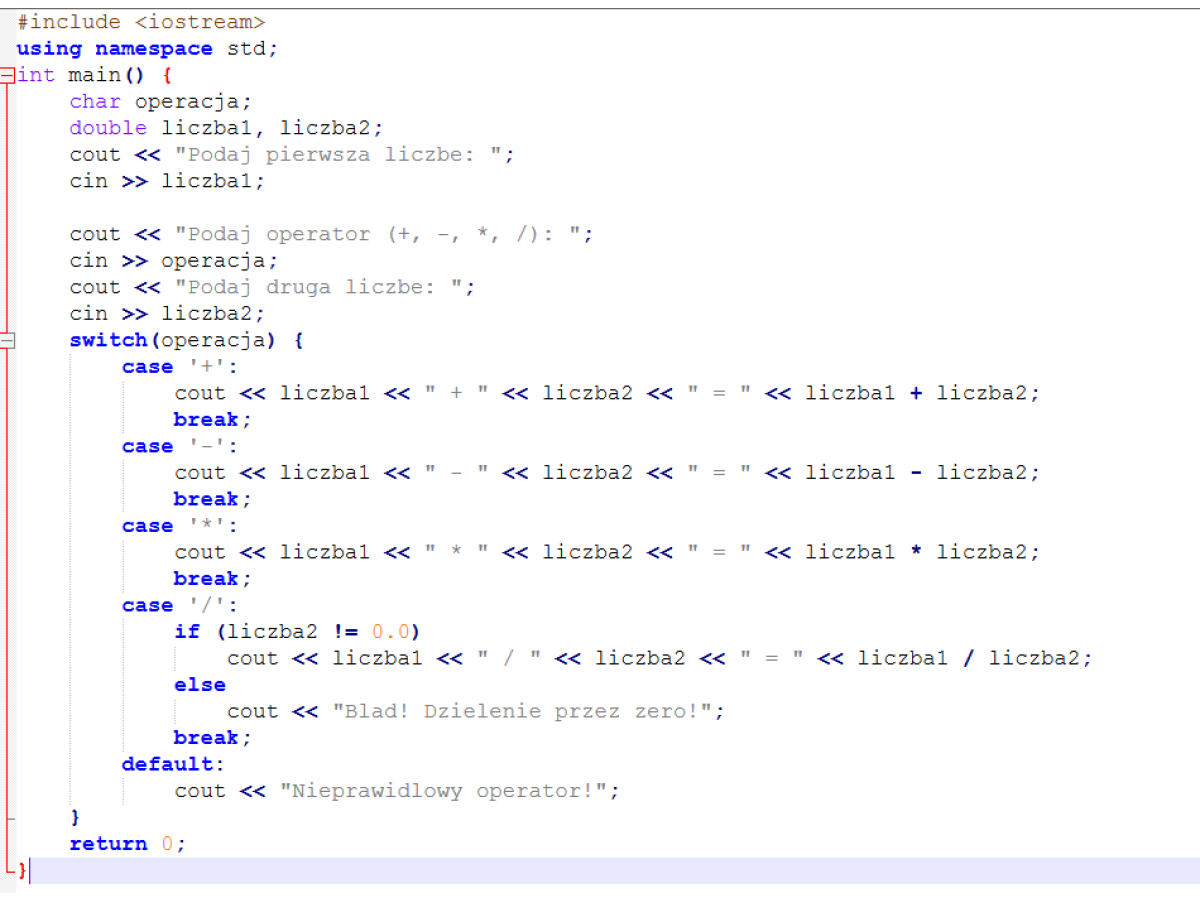Click the case '*' label
The height and width of the screenshot is (900, 1200).
click(x=174, y=526)
